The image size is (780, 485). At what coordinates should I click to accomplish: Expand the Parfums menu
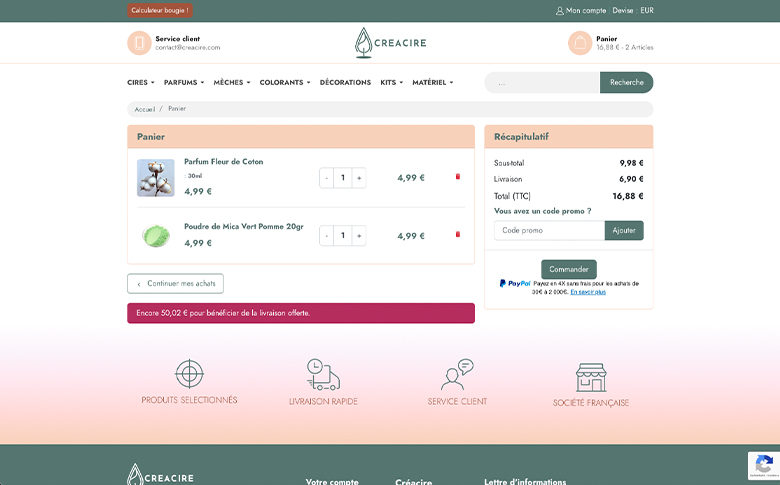coord(184,83)
